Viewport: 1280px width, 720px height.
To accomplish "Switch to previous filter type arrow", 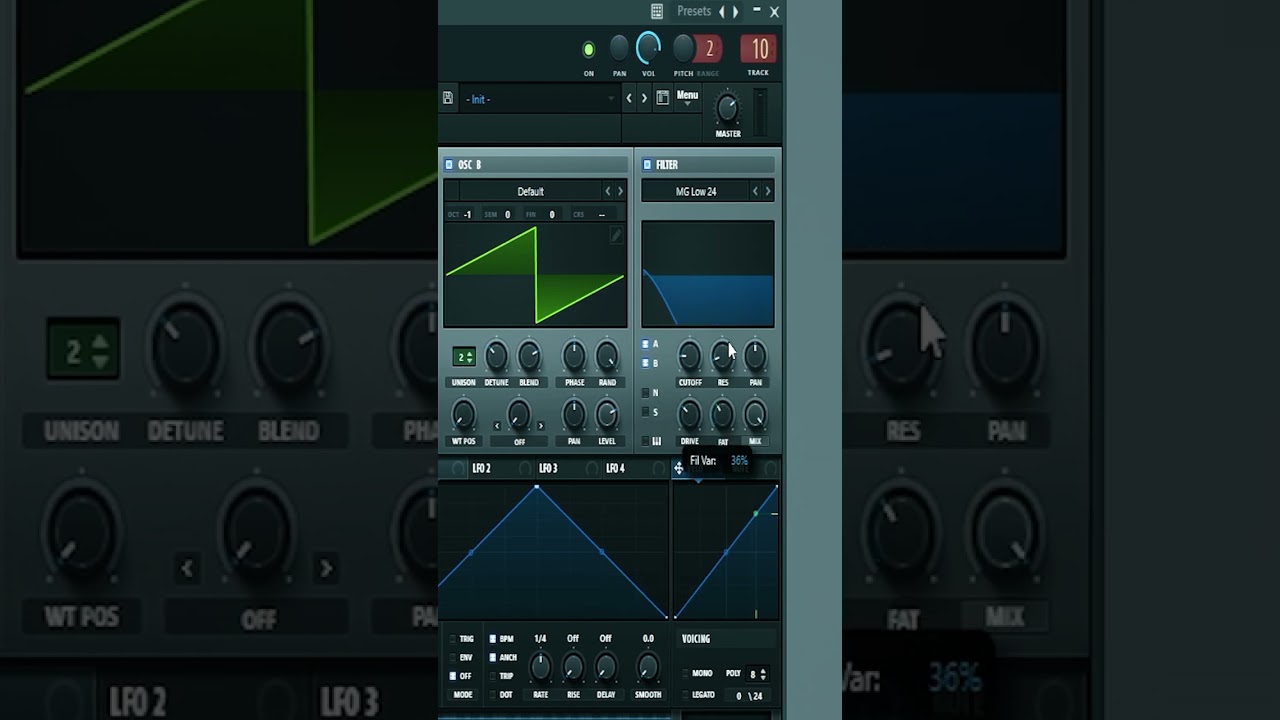I will click(755, 191).
